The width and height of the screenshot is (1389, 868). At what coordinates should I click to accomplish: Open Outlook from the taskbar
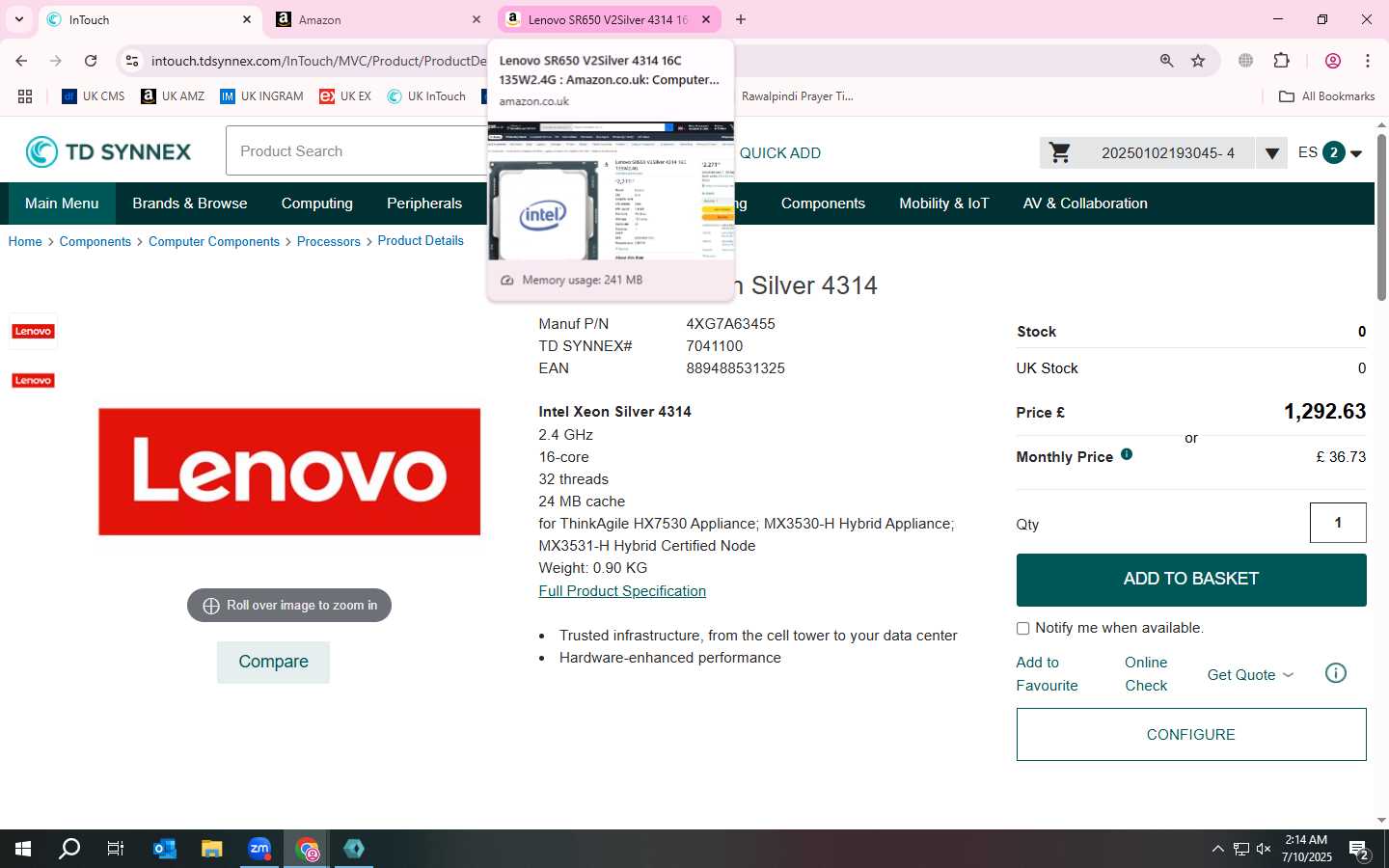pyautogui.click(x=165, y=849)
